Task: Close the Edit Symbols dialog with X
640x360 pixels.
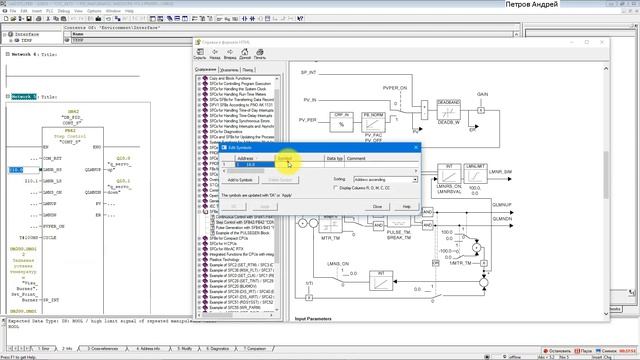Action: tap(416, 147)
